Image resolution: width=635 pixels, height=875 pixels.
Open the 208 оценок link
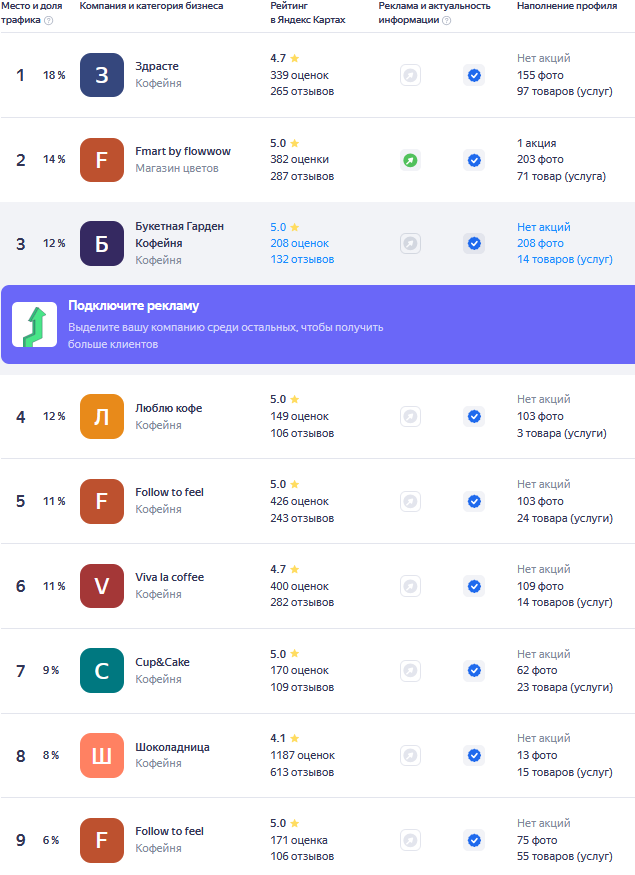299,243
